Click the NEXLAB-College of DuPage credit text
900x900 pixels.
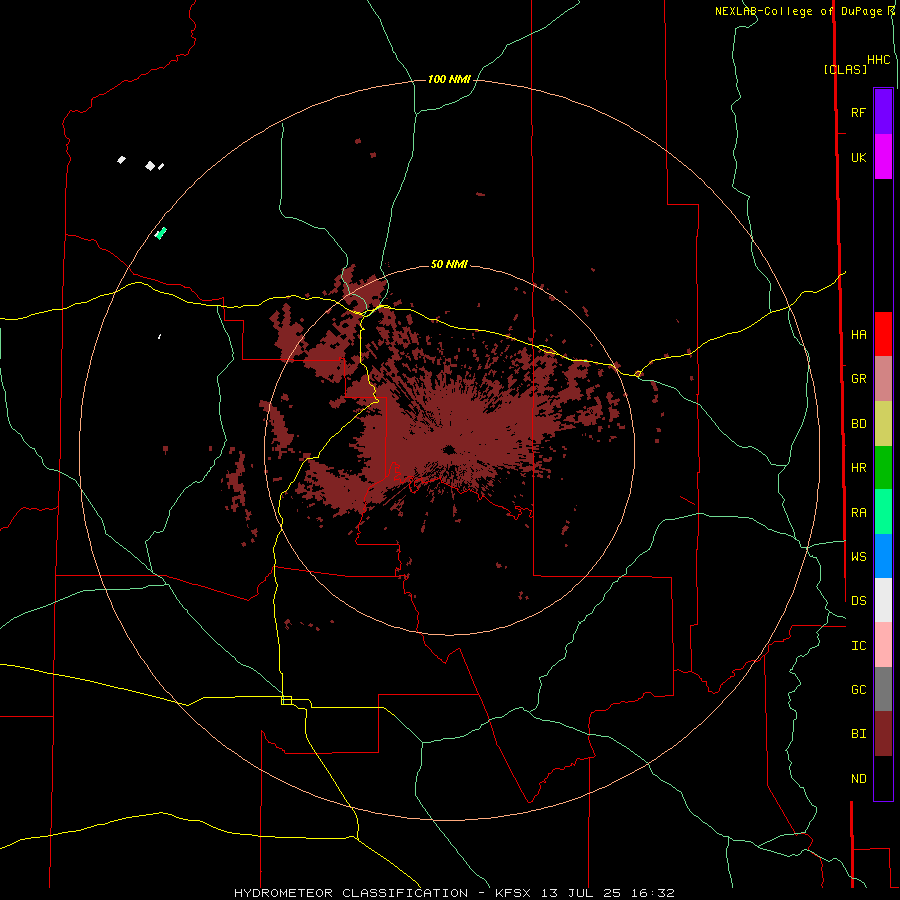click(x=798, y=11)
